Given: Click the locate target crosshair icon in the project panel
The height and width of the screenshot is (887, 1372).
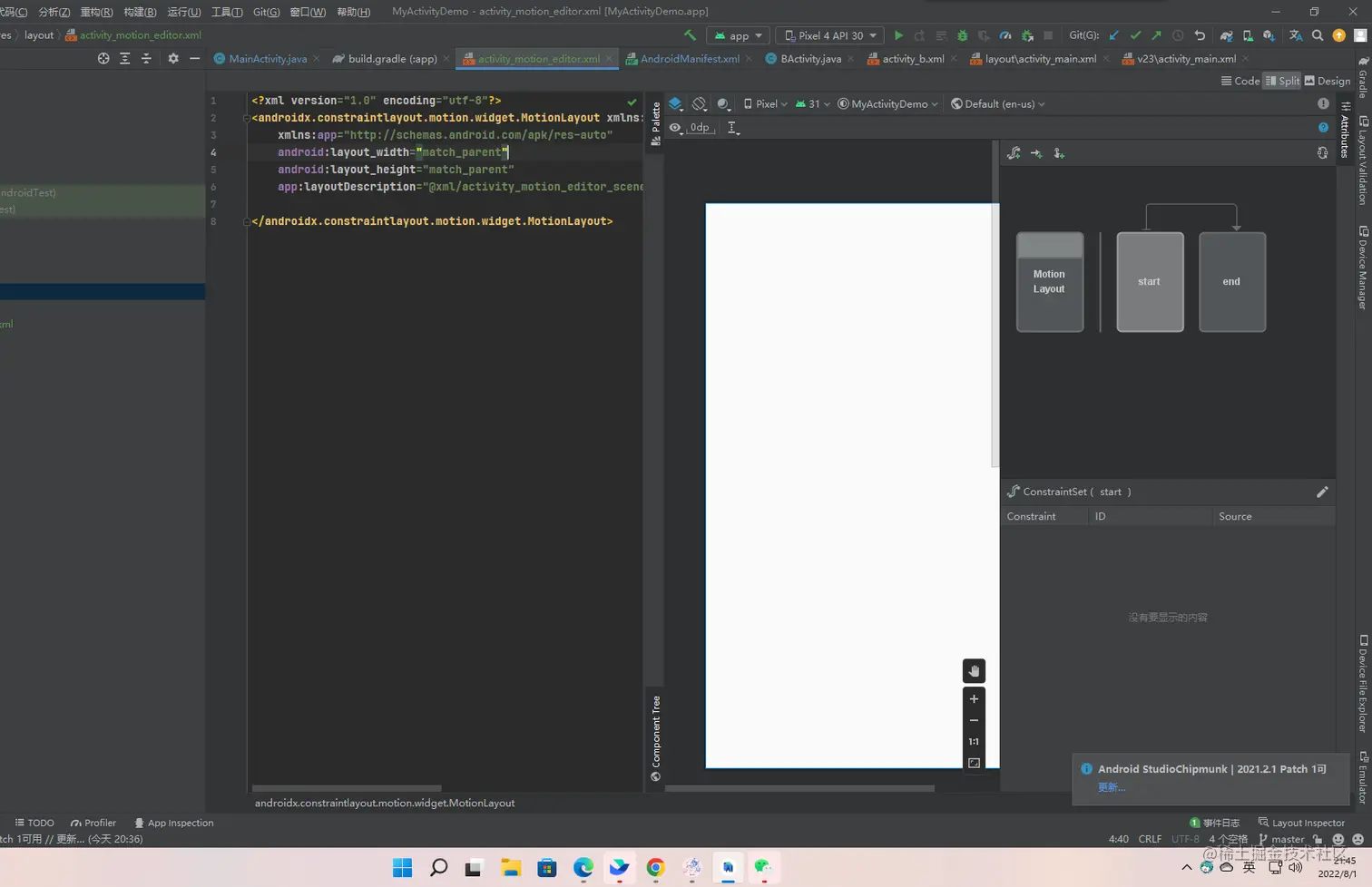Looking at the screenshot, I should pyautogui.click(x=103, y=58).
